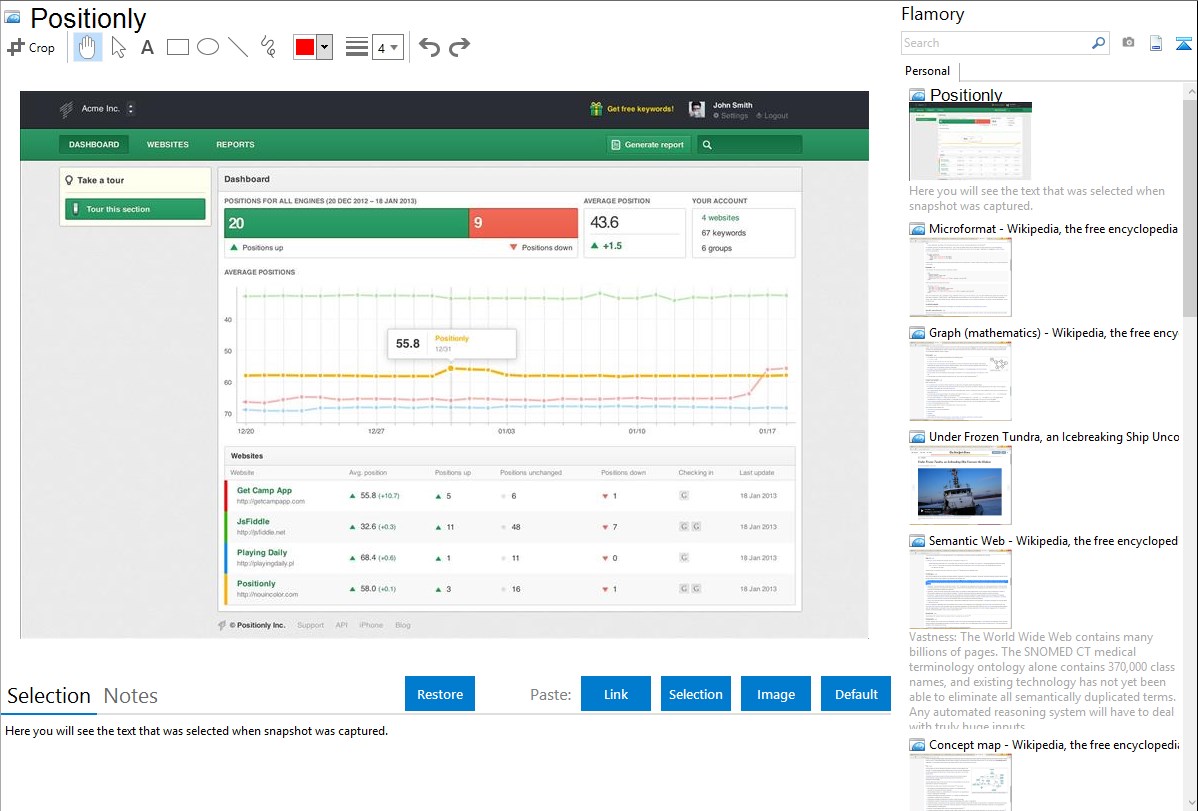Click the Tour this section button
1198x811 pixels.
click(135, 209)
